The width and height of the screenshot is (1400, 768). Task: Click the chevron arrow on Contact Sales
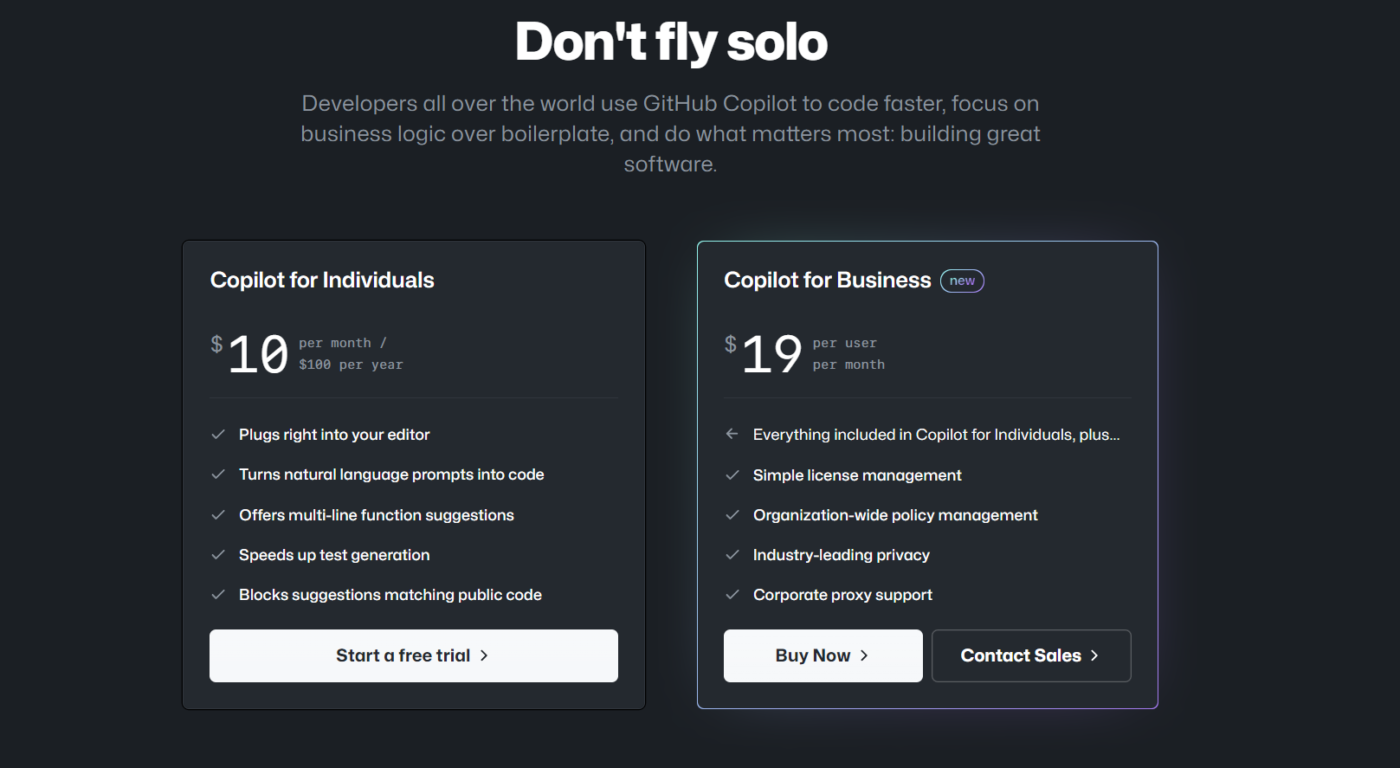click(x=1094, y=656)
